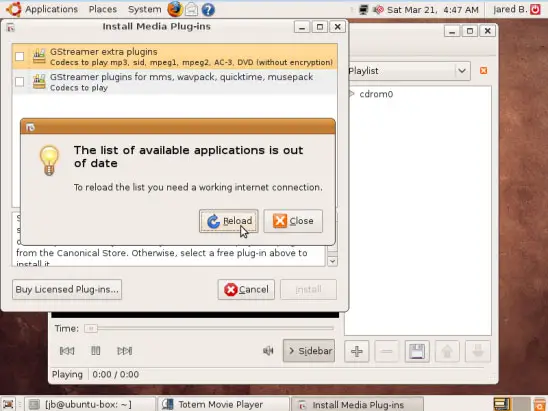Click the red power button icon
This screenshot has height=411, width=548.
(535, 9)
